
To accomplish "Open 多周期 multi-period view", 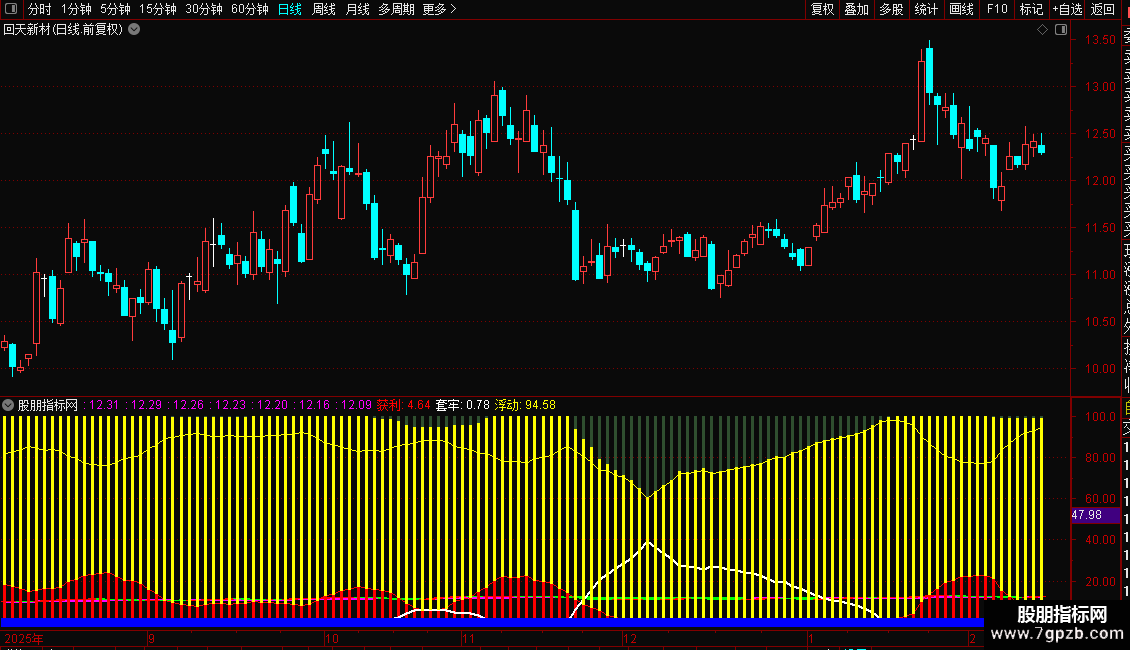I will (396, 9).
